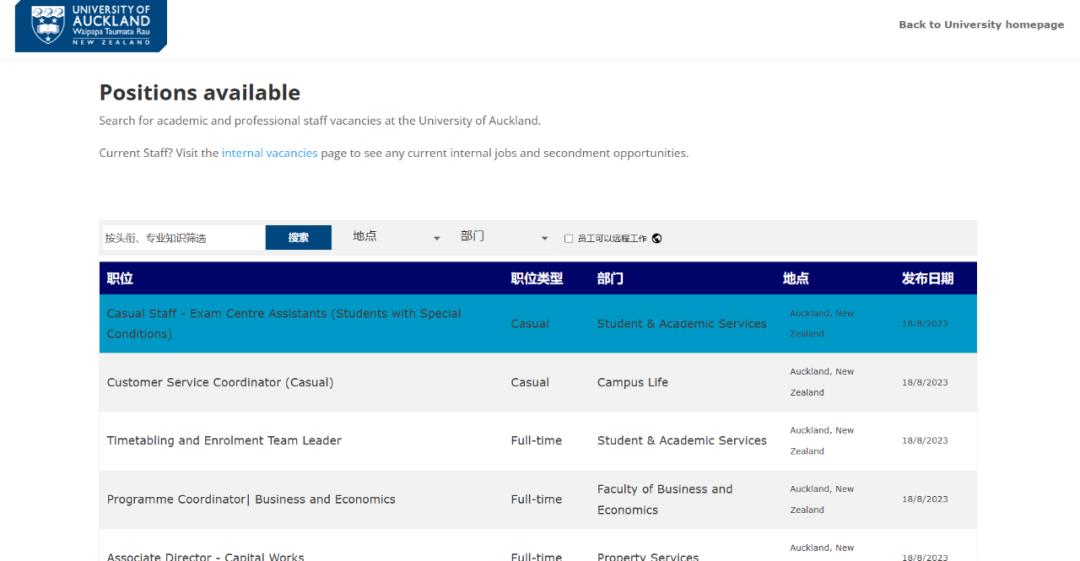1080x561 pixels.
Task: Open the internal vacancies link
Action: click(x=269, y=153)
